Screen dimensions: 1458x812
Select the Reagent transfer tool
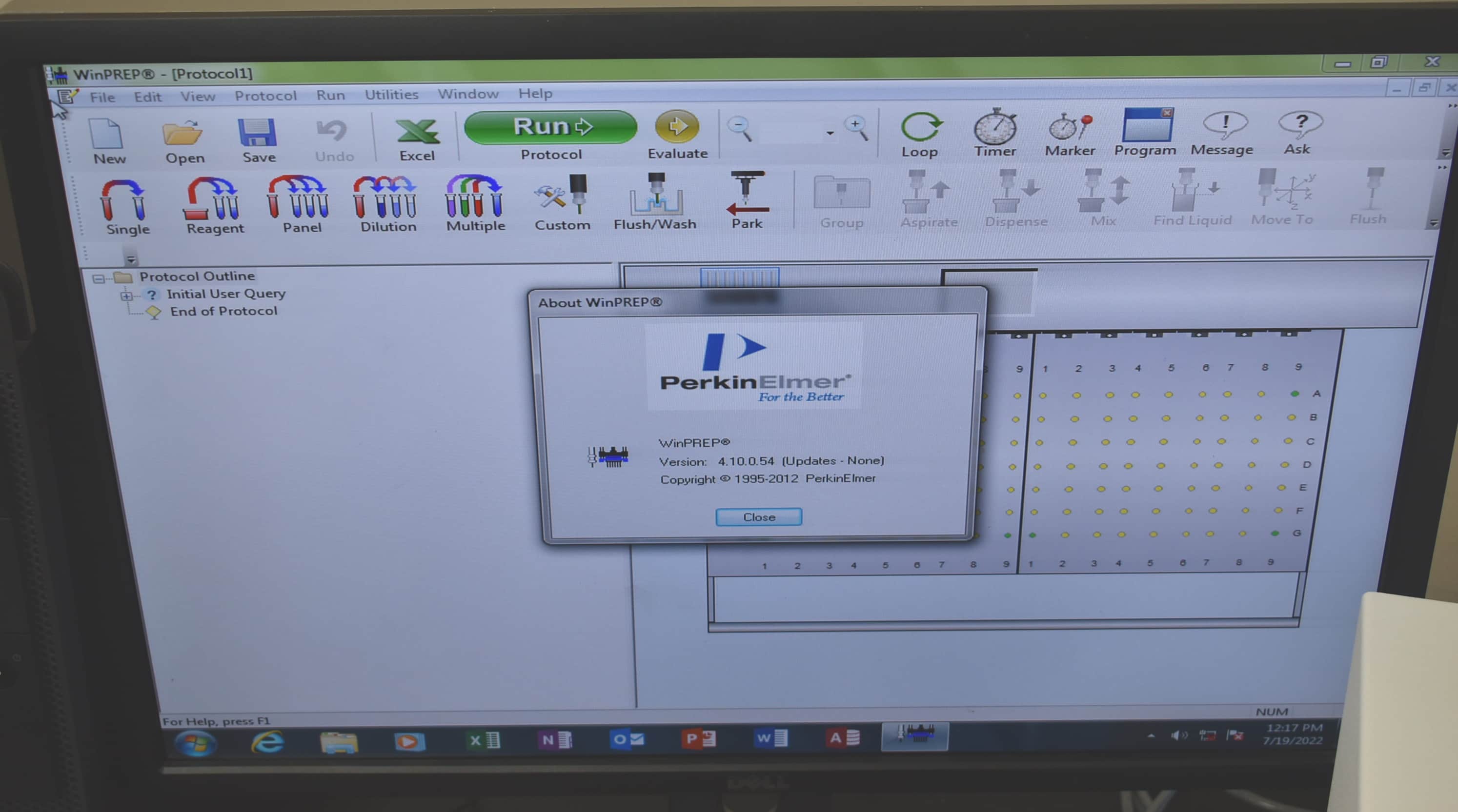215,206
